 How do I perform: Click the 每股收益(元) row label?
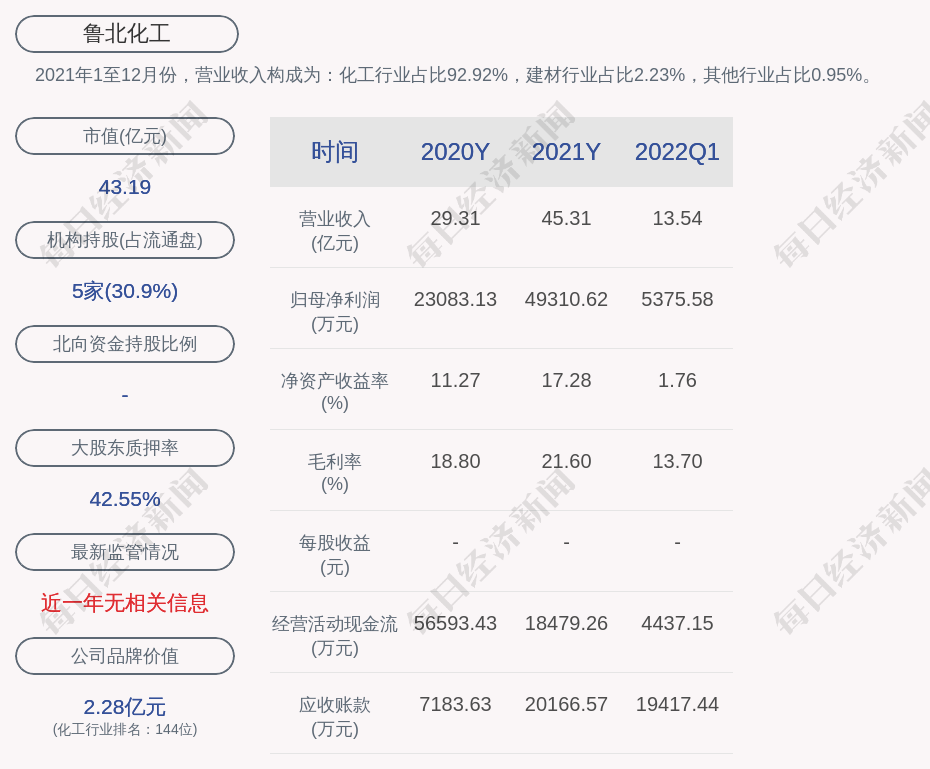pos(335,555)
